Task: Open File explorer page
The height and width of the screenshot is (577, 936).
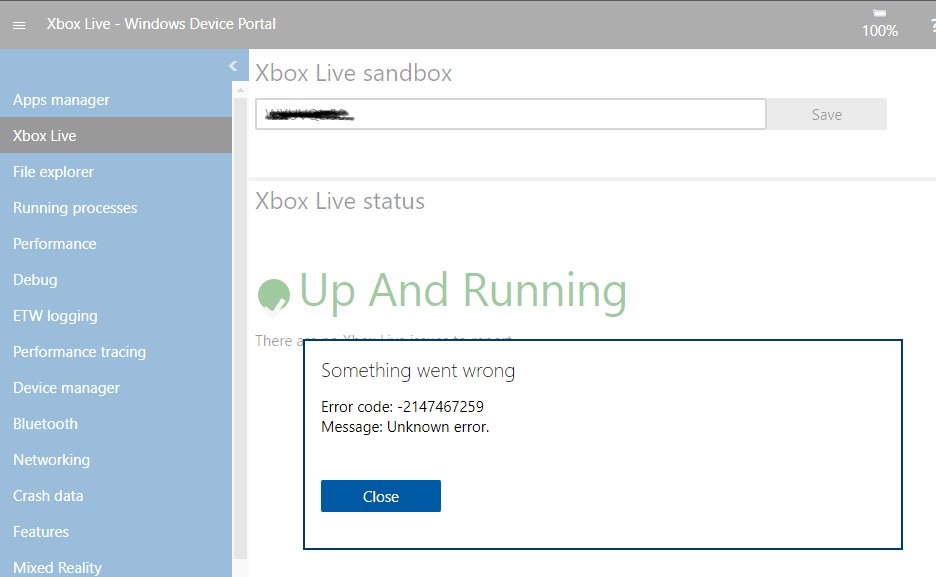Action: (x=116, y=172)
